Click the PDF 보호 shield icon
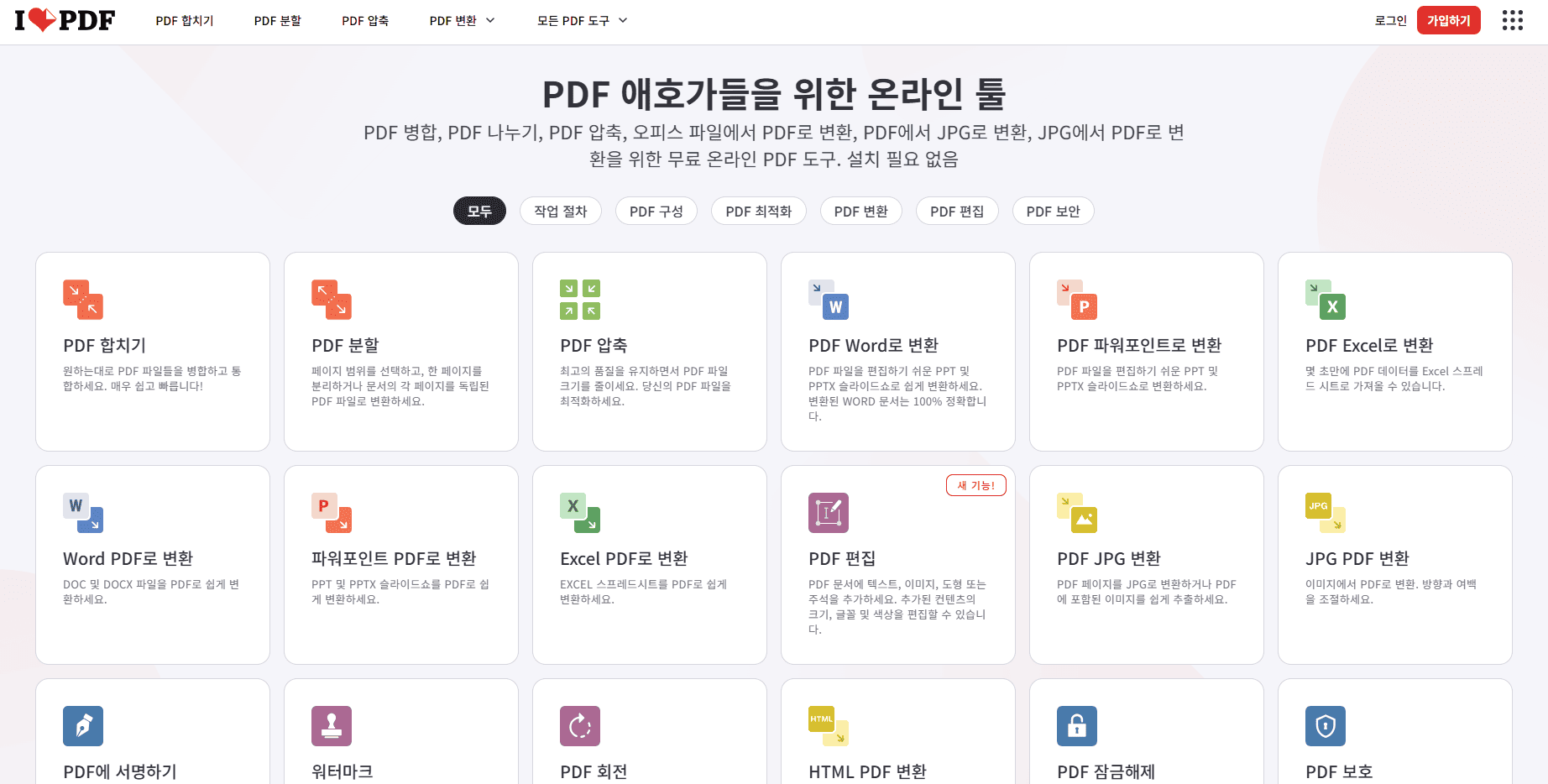This screenshot has height=784, width=1548. [1325, 726]
